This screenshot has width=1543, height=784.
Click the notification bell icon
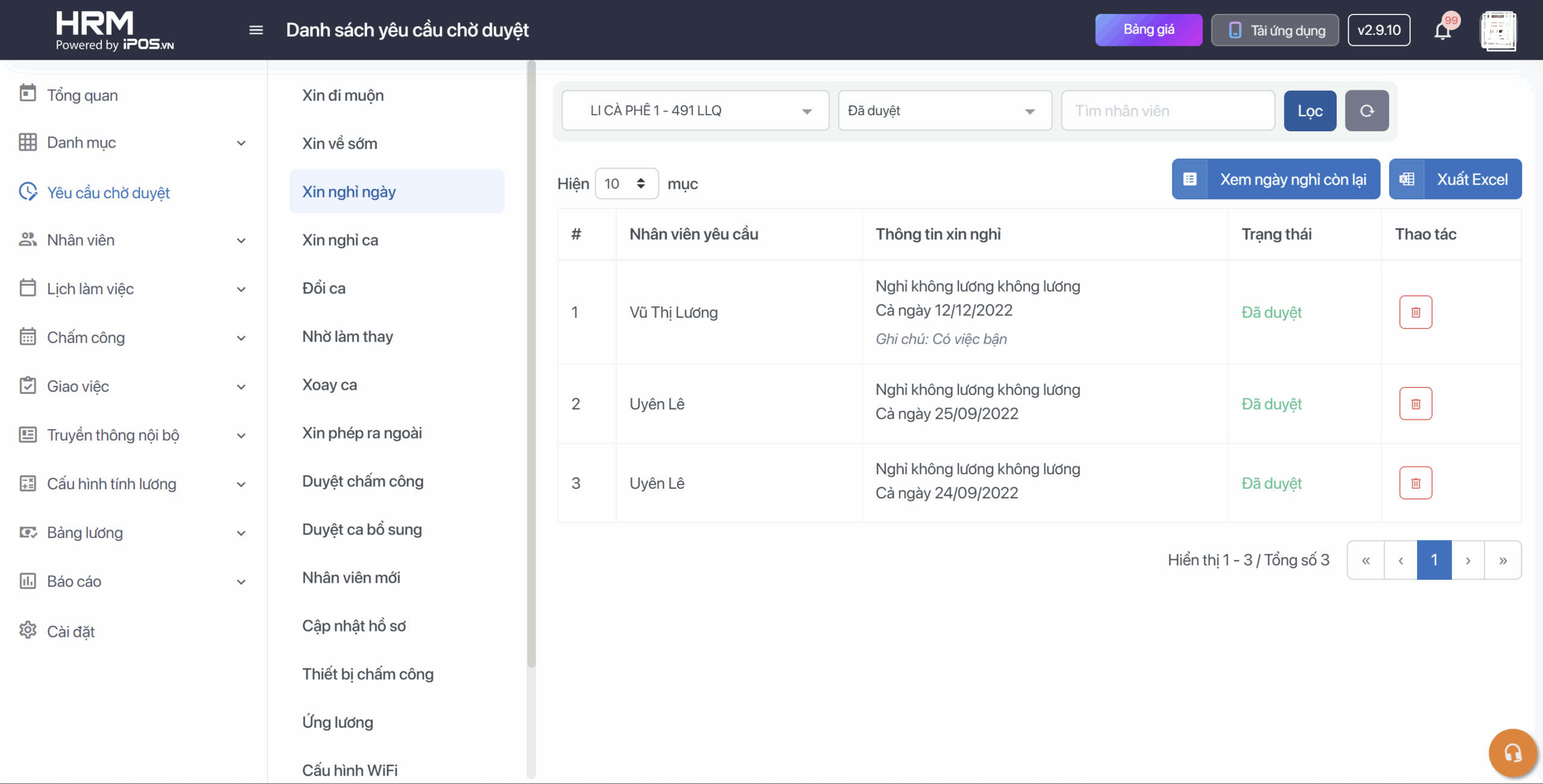(1442, 30)
